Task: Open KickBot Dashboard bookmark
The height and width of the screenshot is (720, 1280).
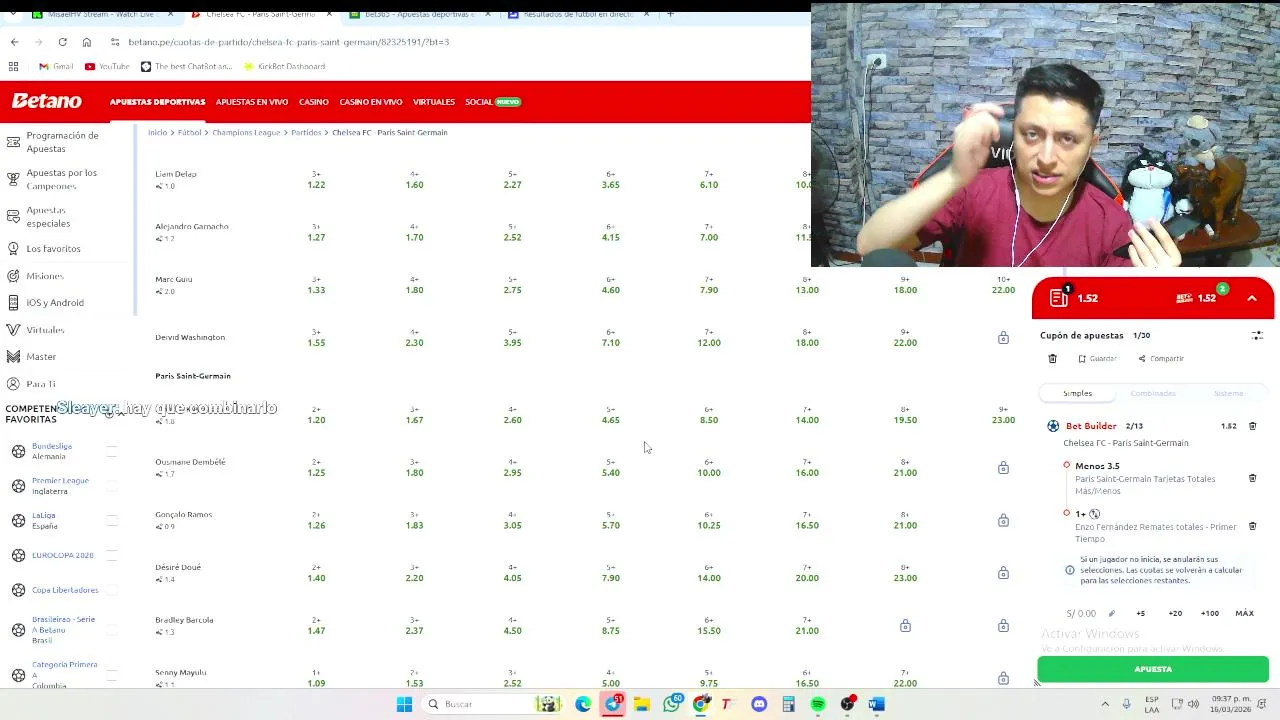Action: [x=283, y=66]
